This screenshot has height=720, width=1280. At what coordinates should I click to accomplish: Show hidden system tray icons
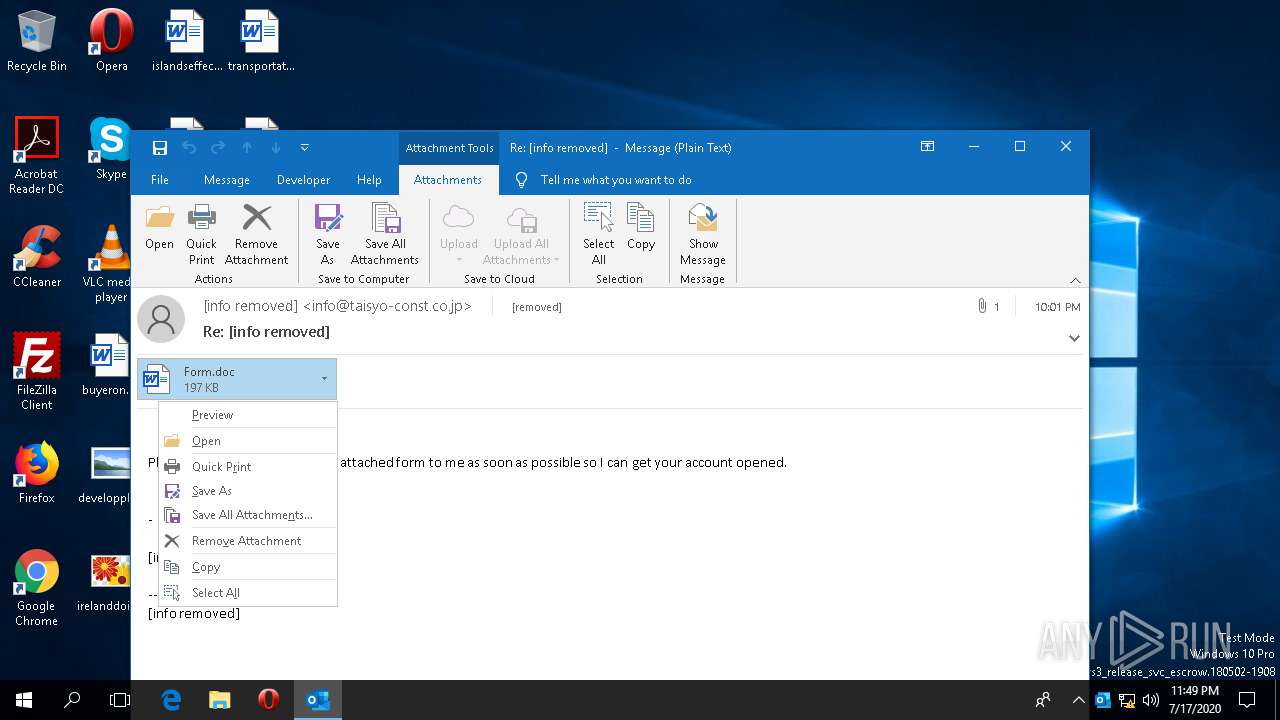[x=1079, y=700]
